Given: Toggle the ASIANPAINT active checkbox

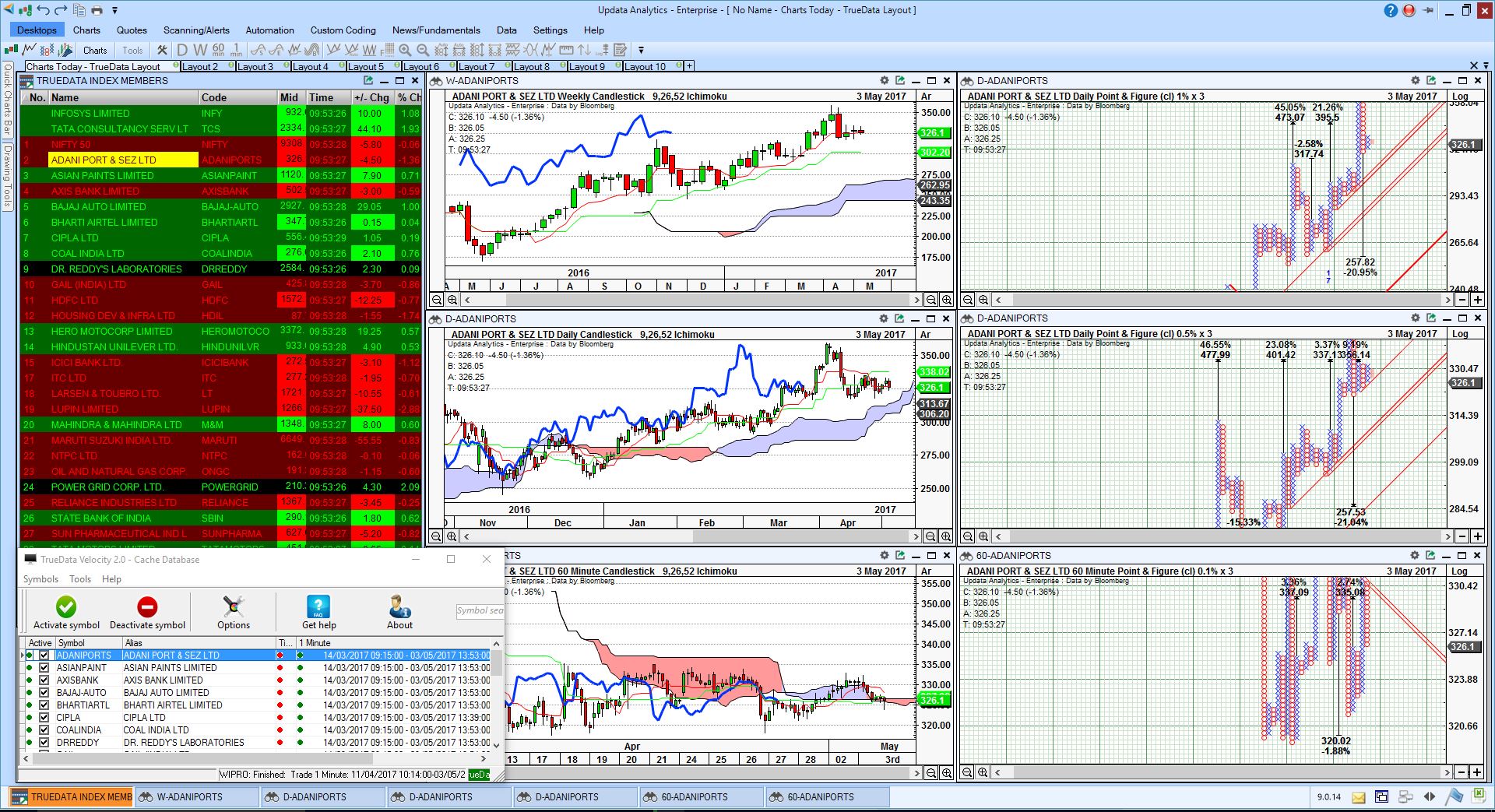Looking at the screenshot, I should pos(44,668).
